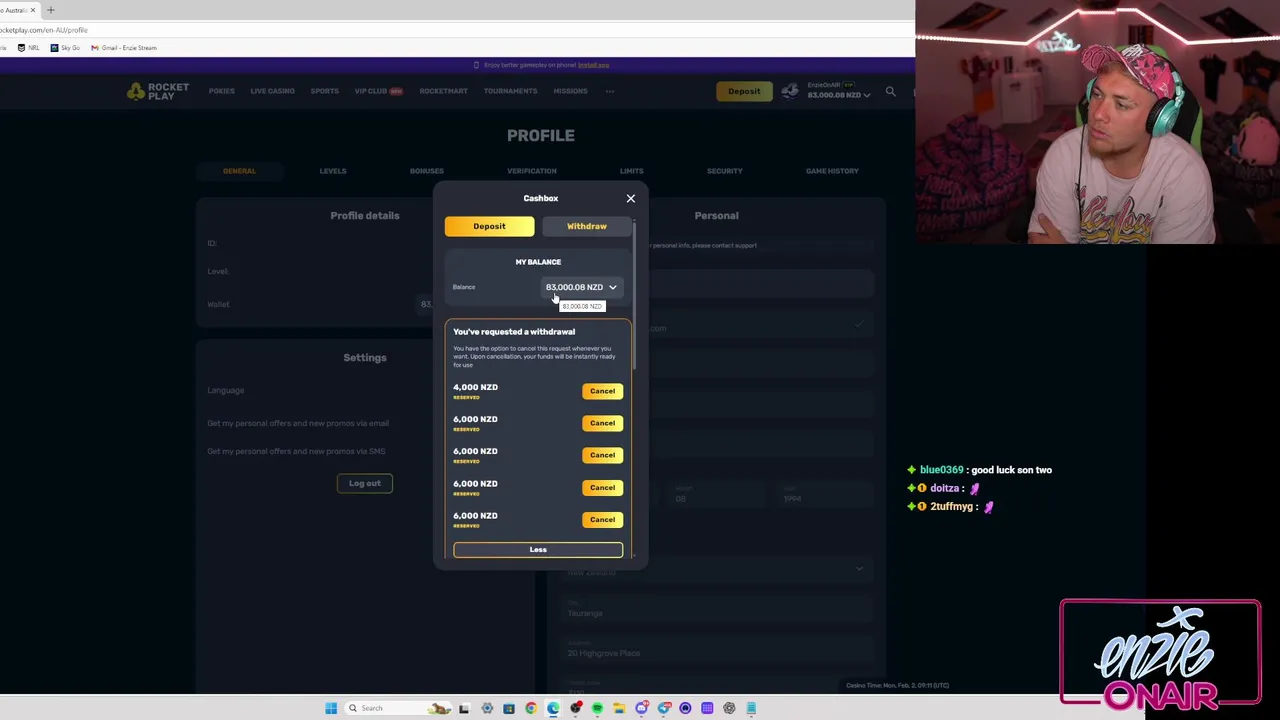Open the Gmail - Enzie Stream bookmark
Image resolution: width=1280 pixels, height=720 pixels.
click(124, 47)
